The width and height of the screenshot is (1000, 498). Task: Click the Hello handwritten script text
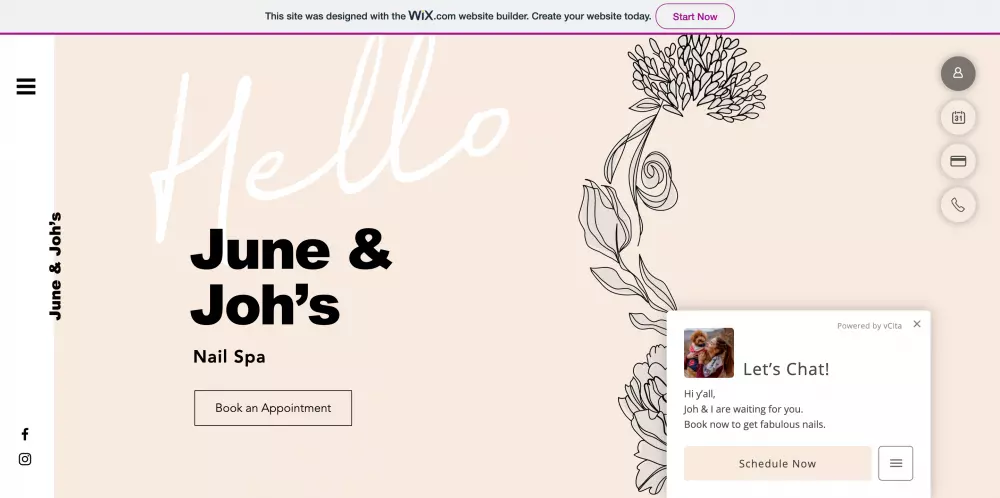coord(329,134)
